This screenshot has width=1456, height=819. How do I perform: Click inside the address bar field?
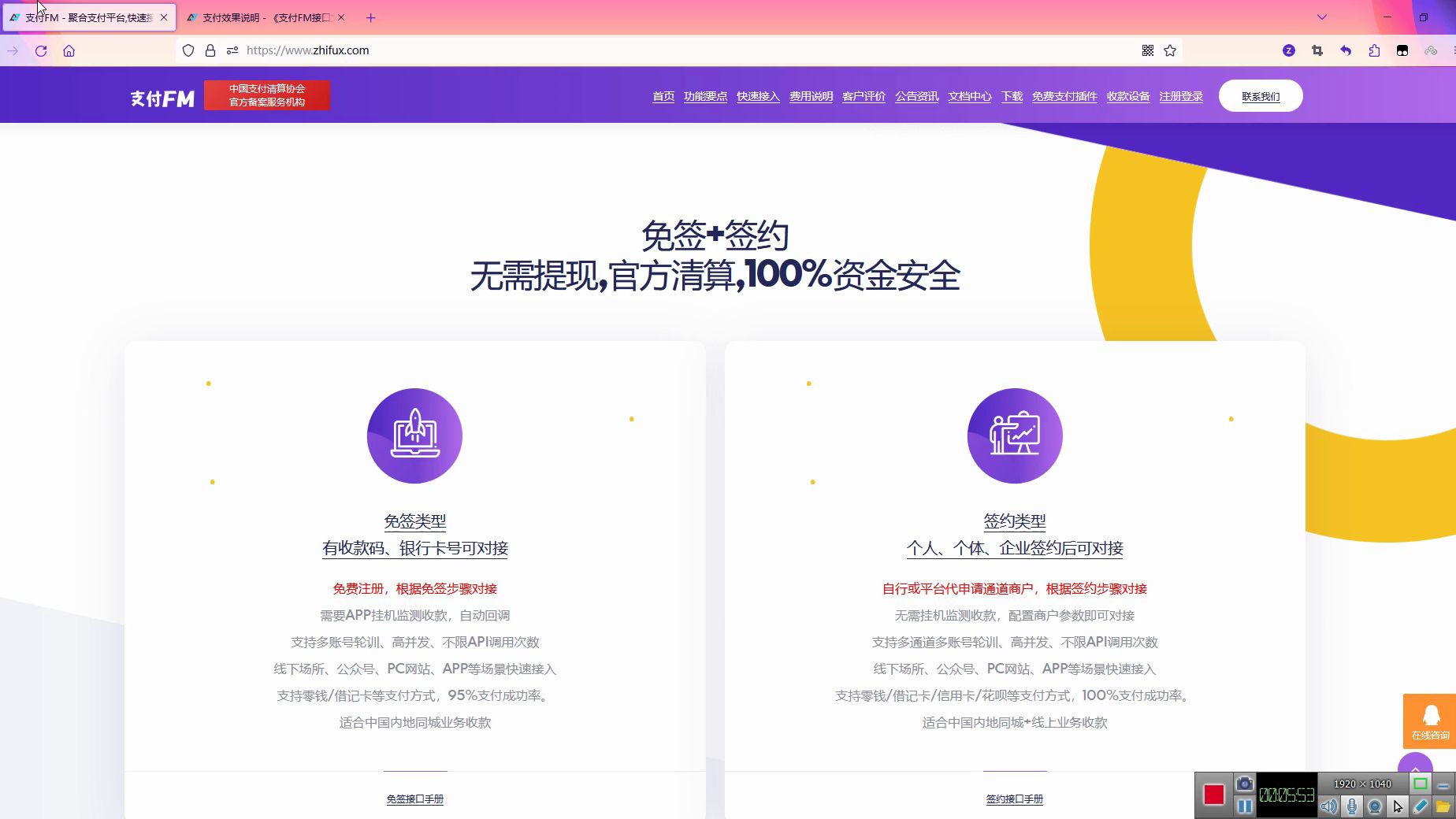click(x=552, y=50)
